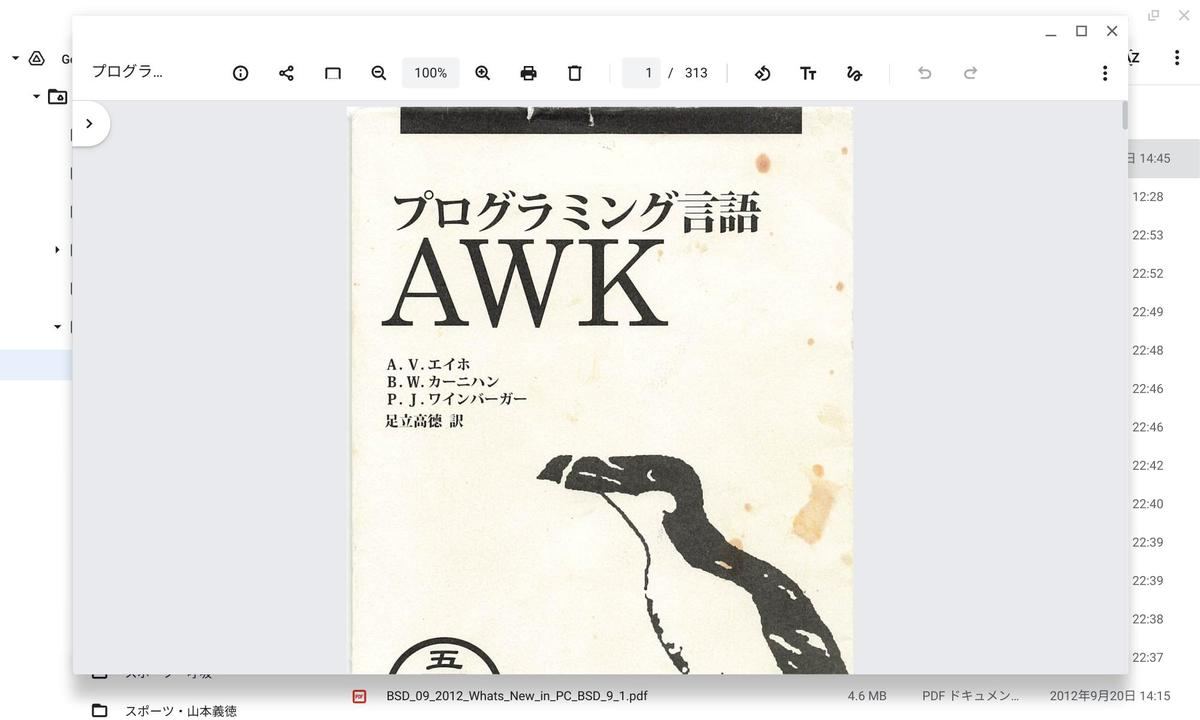1200x720 pixels.
Task: Redo the annotation
Action: [x=970, y=73]
